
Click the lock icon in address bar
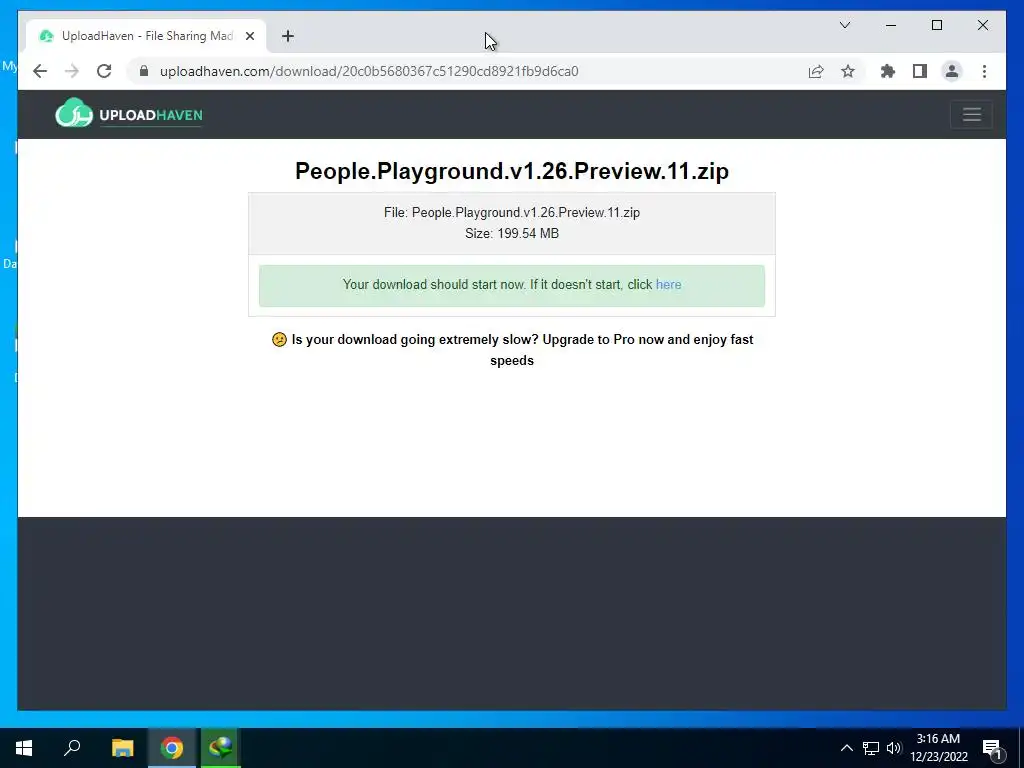[144, 71]
